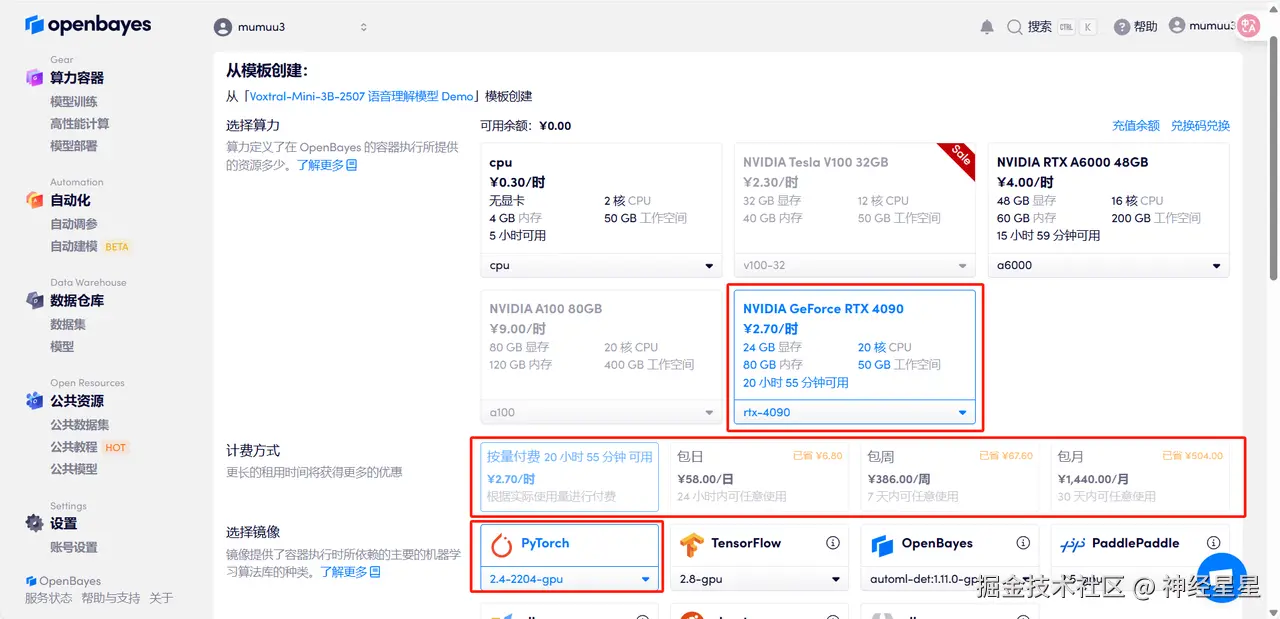The width and height of the screenshot is (1280, 619).
Task: Select the cpu compute card
Action: click(601, 210)
